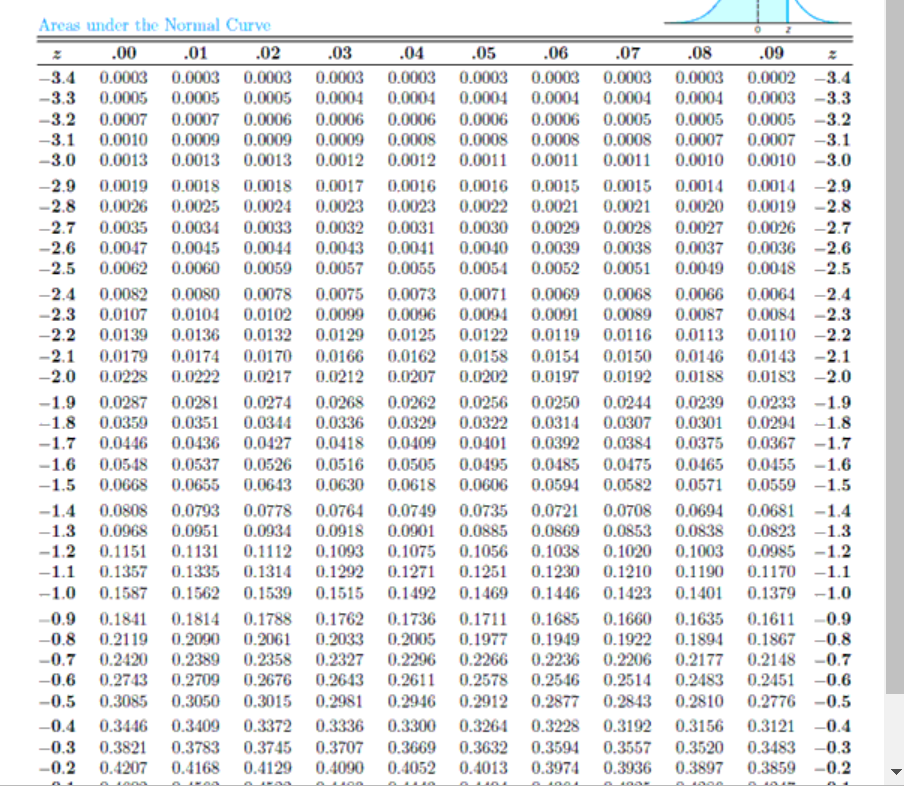Select the ".05" column header

point(483,53)
